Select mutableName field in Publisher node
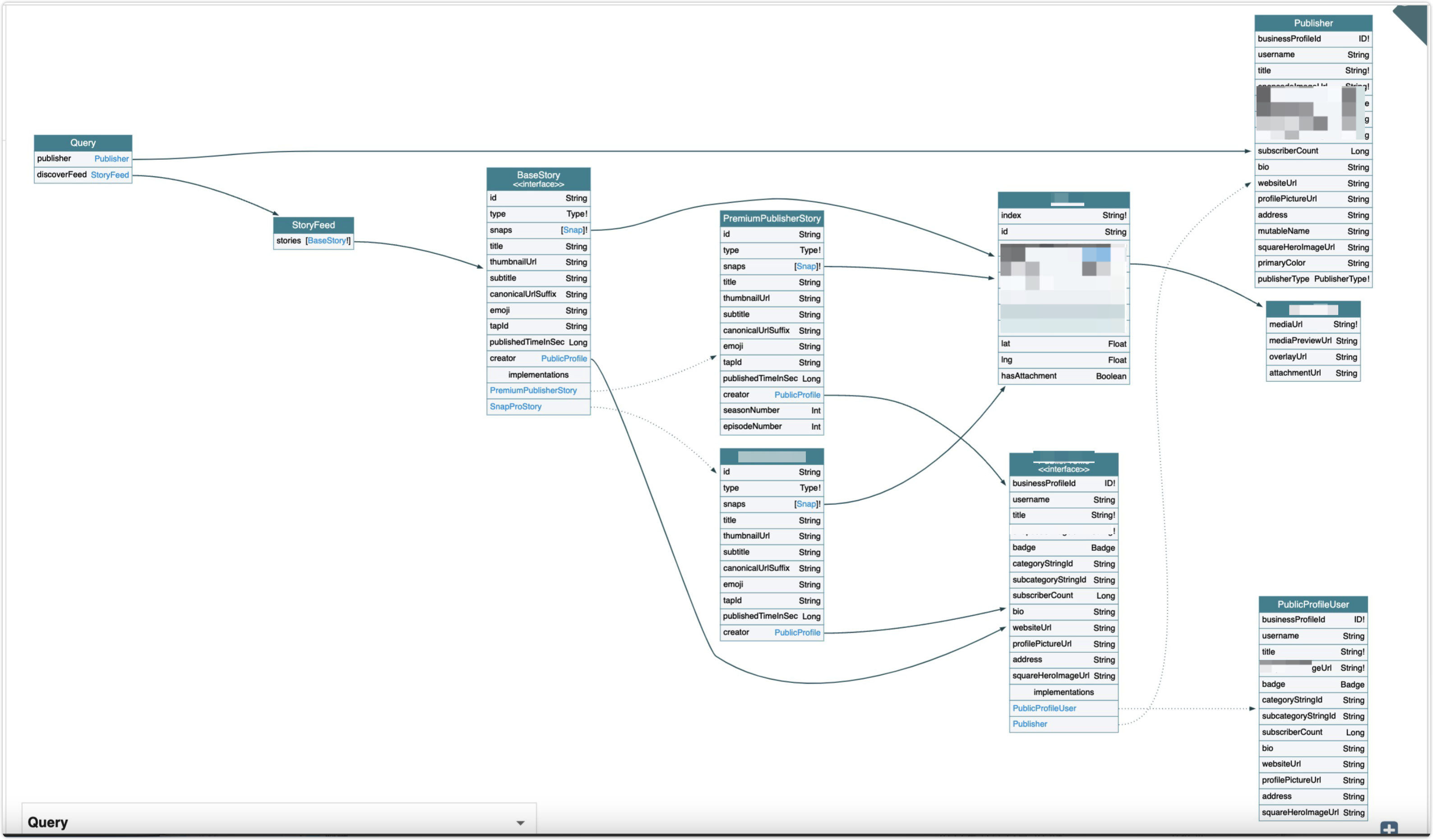This screenshot has height=840, width=1433. click(x=1313, y=231)
